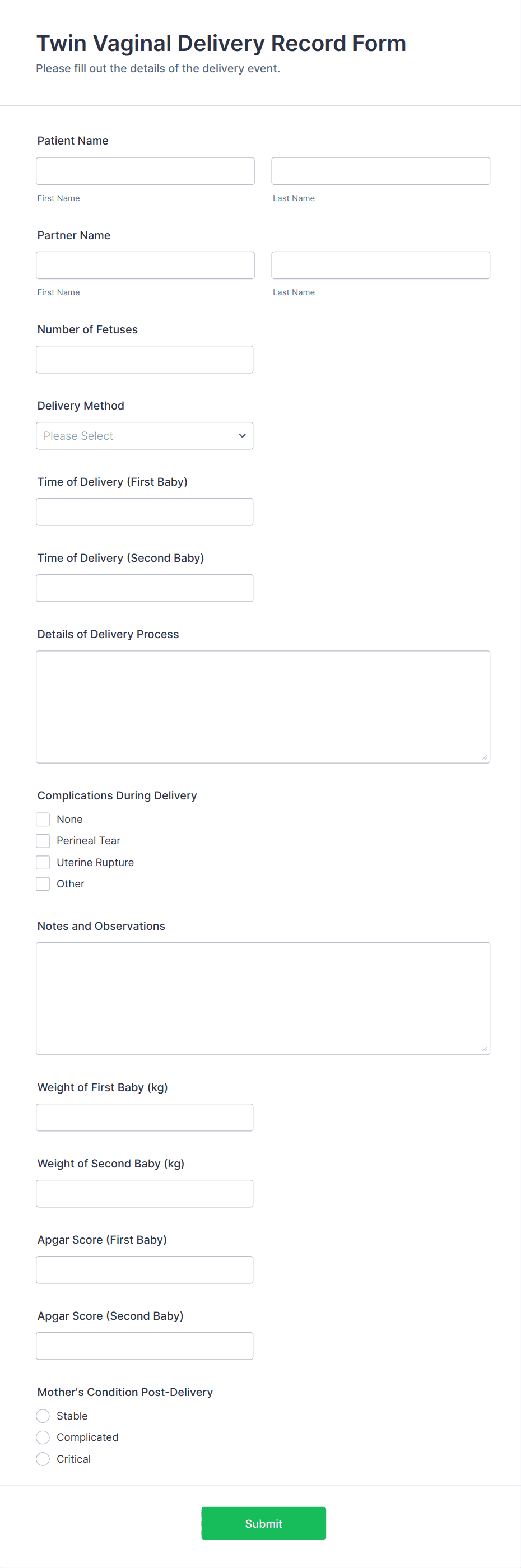521x1568 pixels.
Task: Click the Details of Delivery Process textarea
Action: [263, 707]
